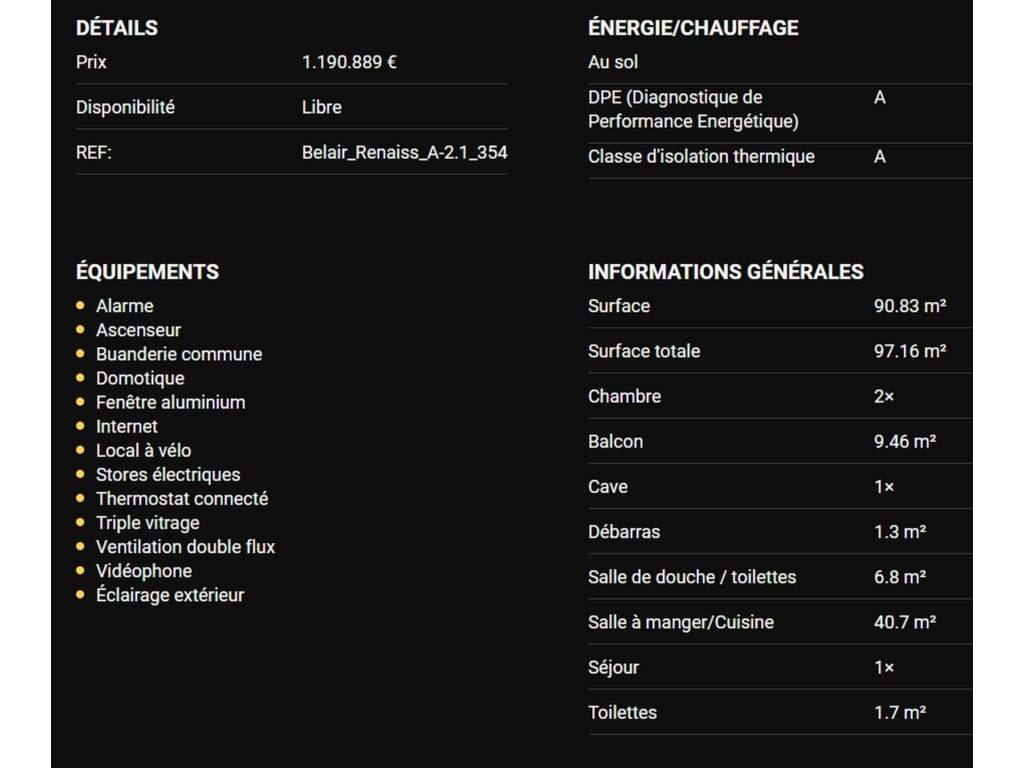Click the Disponibilité value Libre
The height and width of the screenshot is (768, 1024).
click(321, 107)
